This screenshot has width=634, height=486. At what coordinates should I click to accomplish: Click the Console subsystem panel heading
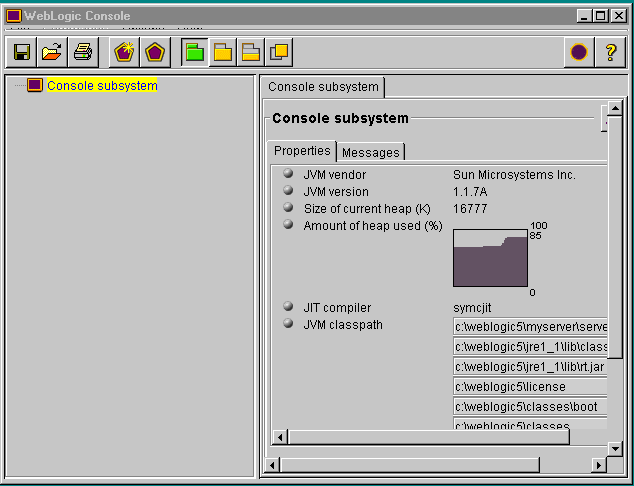340,118
